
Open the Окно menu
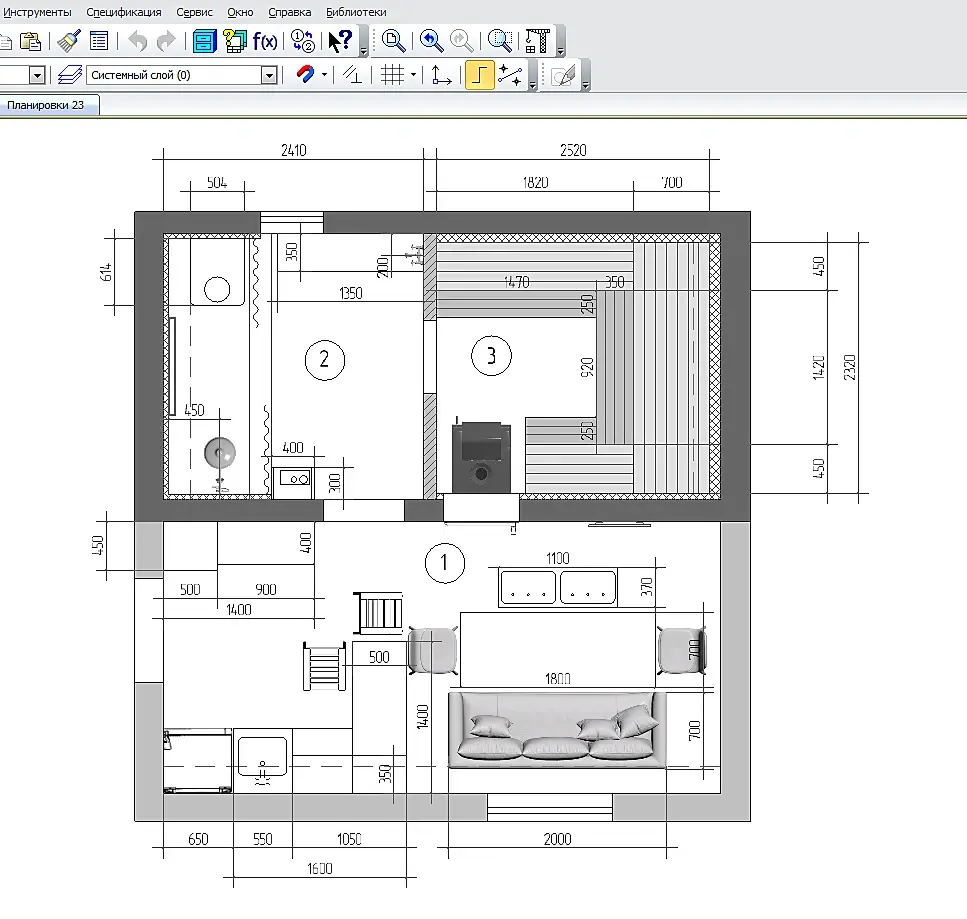(x=240, y=12)
